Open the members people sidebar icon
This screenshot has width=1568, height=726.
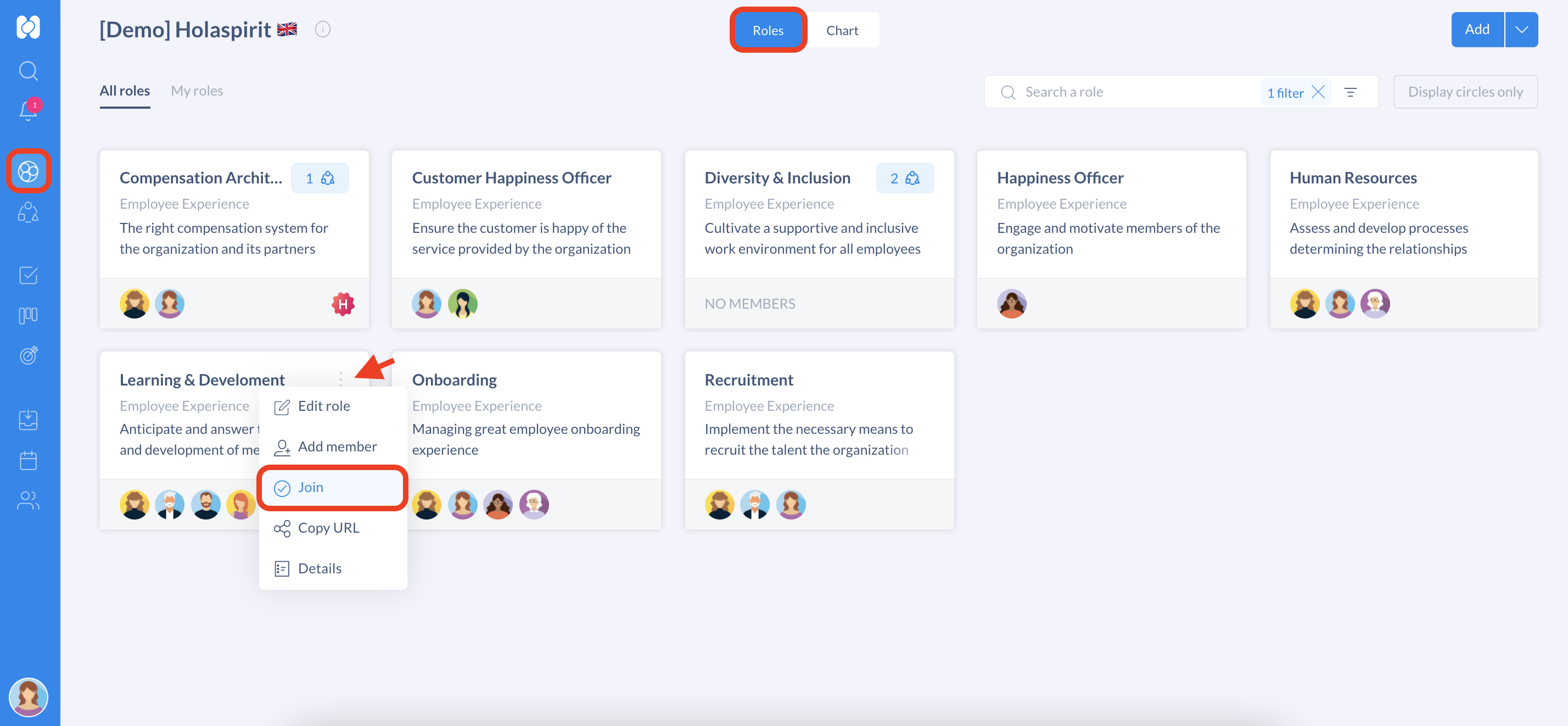click(28, 501)
